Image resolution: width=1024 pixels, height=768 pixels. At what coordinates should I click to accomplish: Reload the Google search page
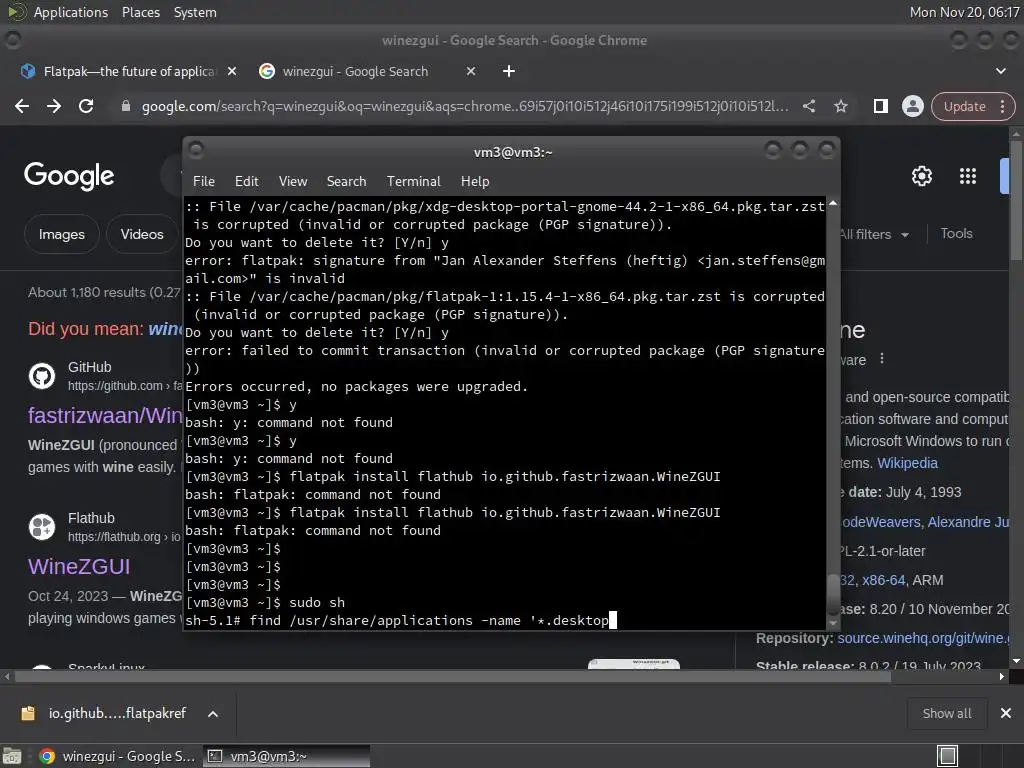pyautogui.click(x=86, y=106)
